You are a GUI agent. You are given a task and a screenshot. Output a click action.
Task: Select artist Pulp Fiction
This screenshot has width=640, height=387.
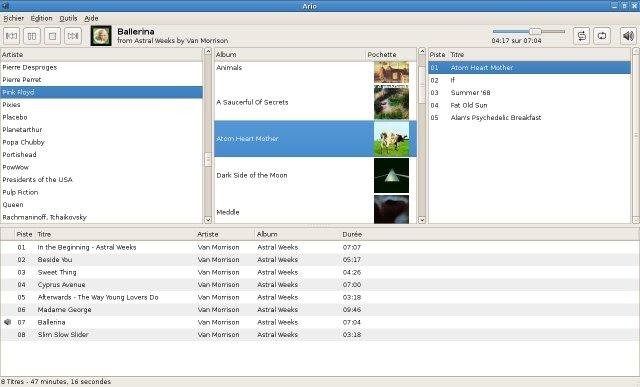point(101,192)
